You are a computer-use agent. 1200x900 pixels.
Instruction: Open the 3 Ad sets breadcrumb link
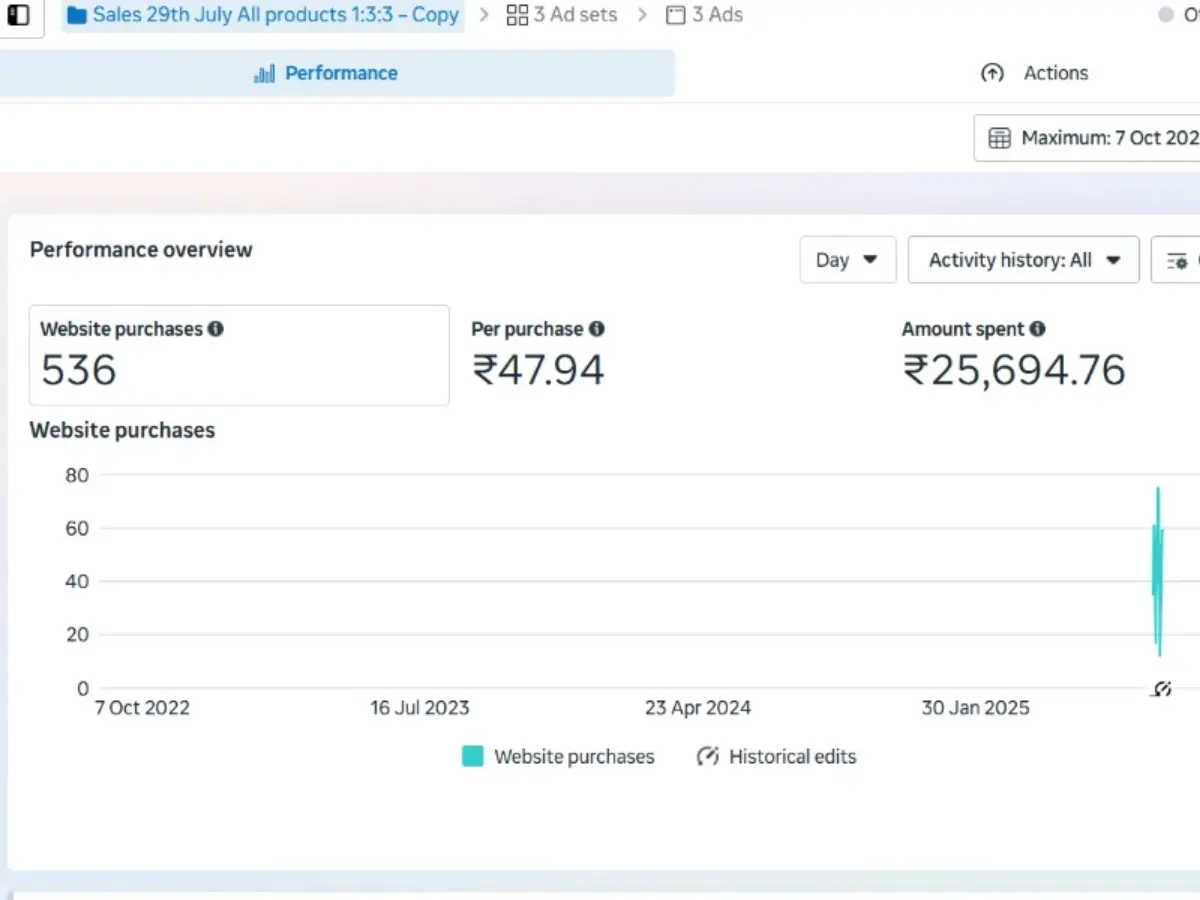pyautogui.click(x=574, y=15)
